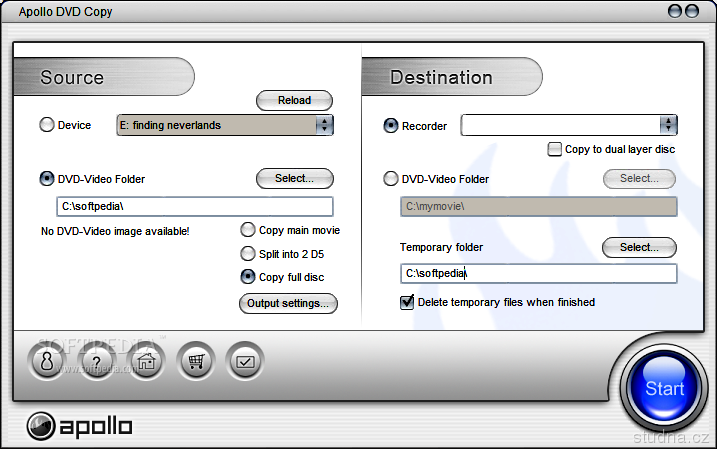Click the disabled Select for destination folder
This screenshot has width=717, height=449.
(639, 179)
